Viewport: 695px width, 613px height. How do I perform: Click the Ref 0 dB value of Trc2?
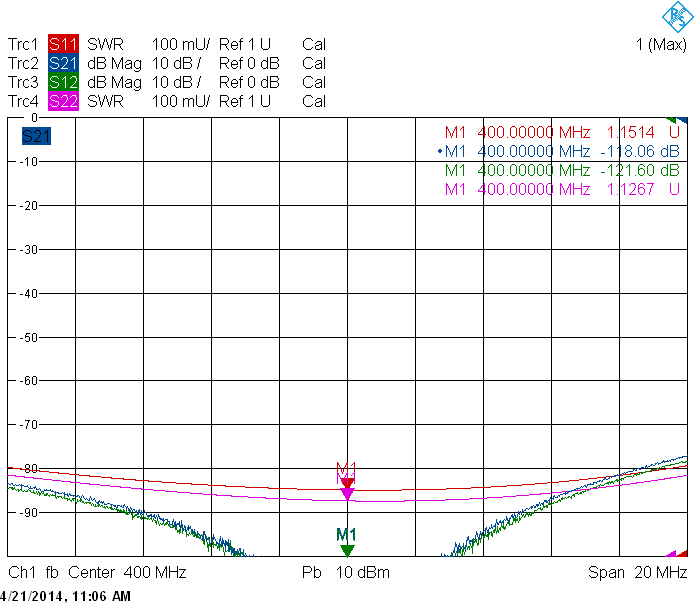click(x=249, y=63)
